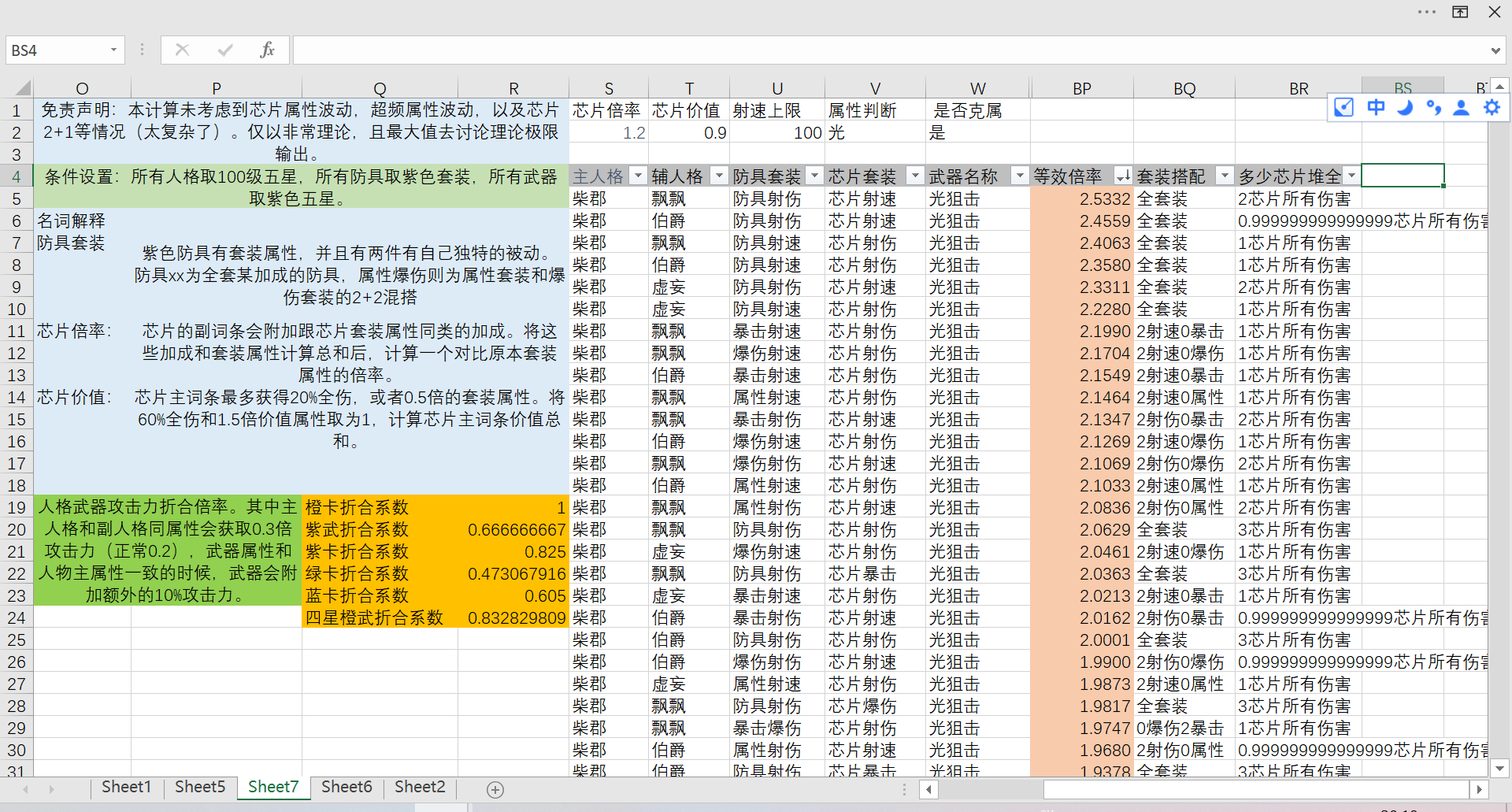Select column O header
Screen dimensions: 1512x812
(82, 88)
